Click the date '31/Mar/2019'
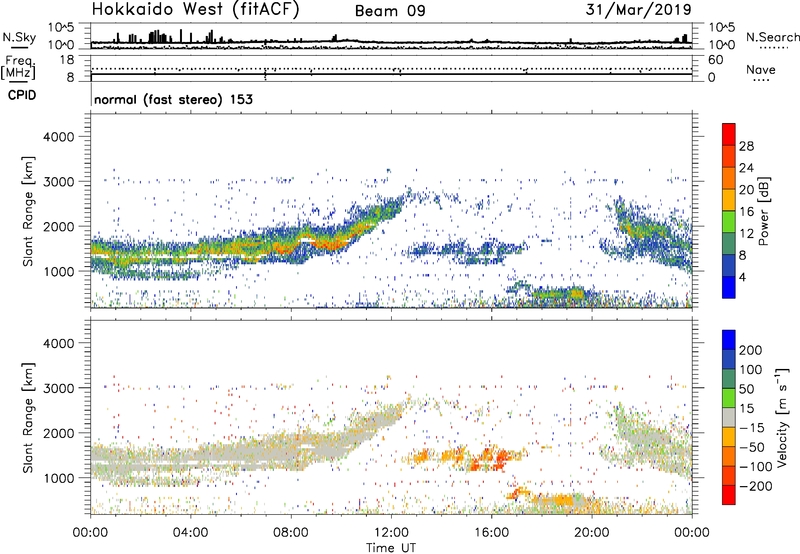 click(639, 9)
